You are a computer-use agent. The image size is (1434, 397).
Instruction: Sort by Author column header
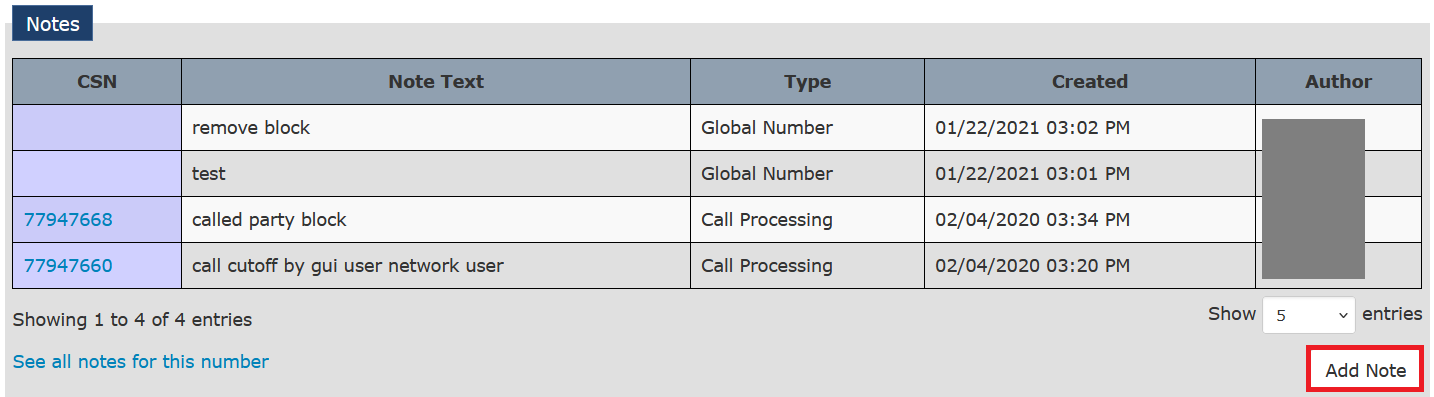click(1338, 82)
